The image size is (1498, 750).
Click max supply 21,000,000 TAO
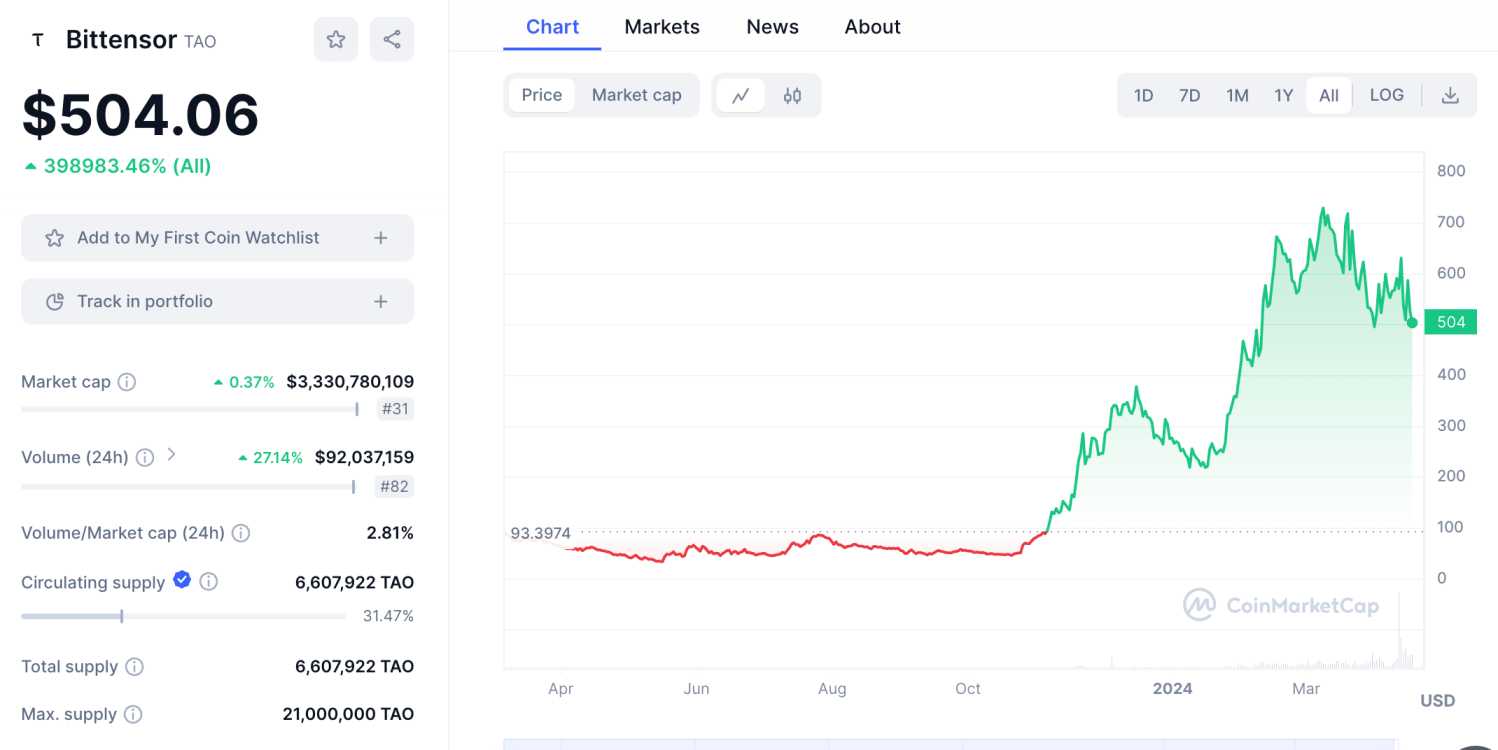pyautogui.click(x=348, y=715)
